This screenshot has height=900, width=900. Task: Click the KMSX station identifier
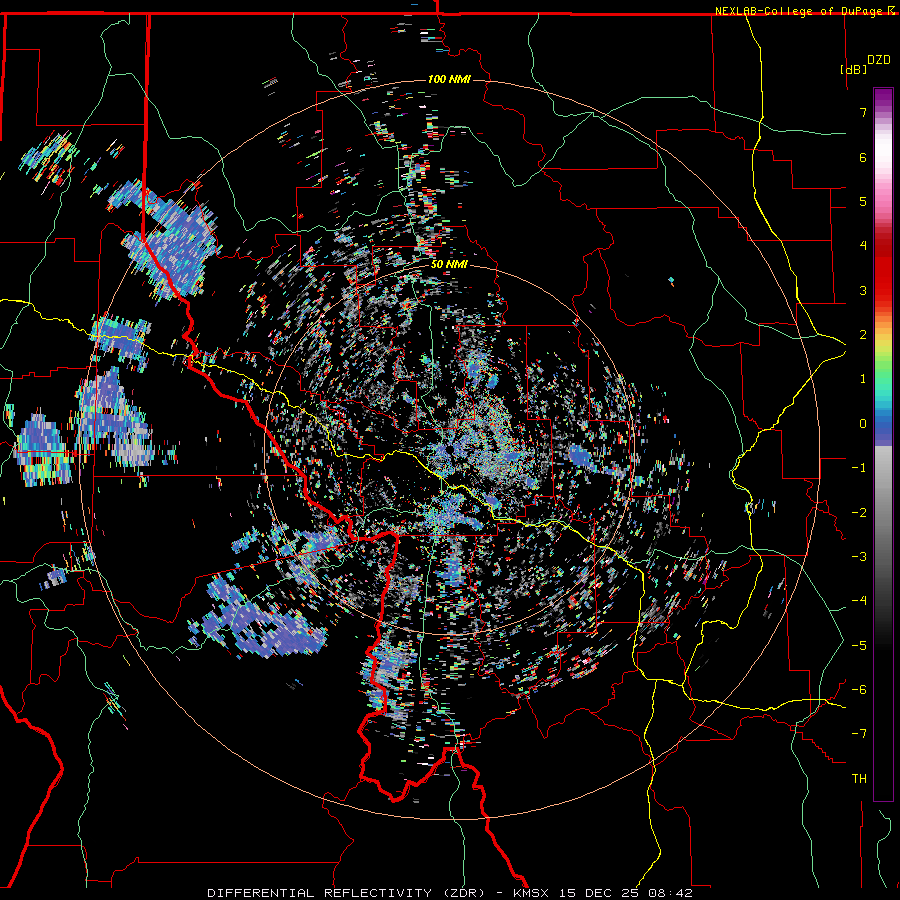click(x=530, y=893)
